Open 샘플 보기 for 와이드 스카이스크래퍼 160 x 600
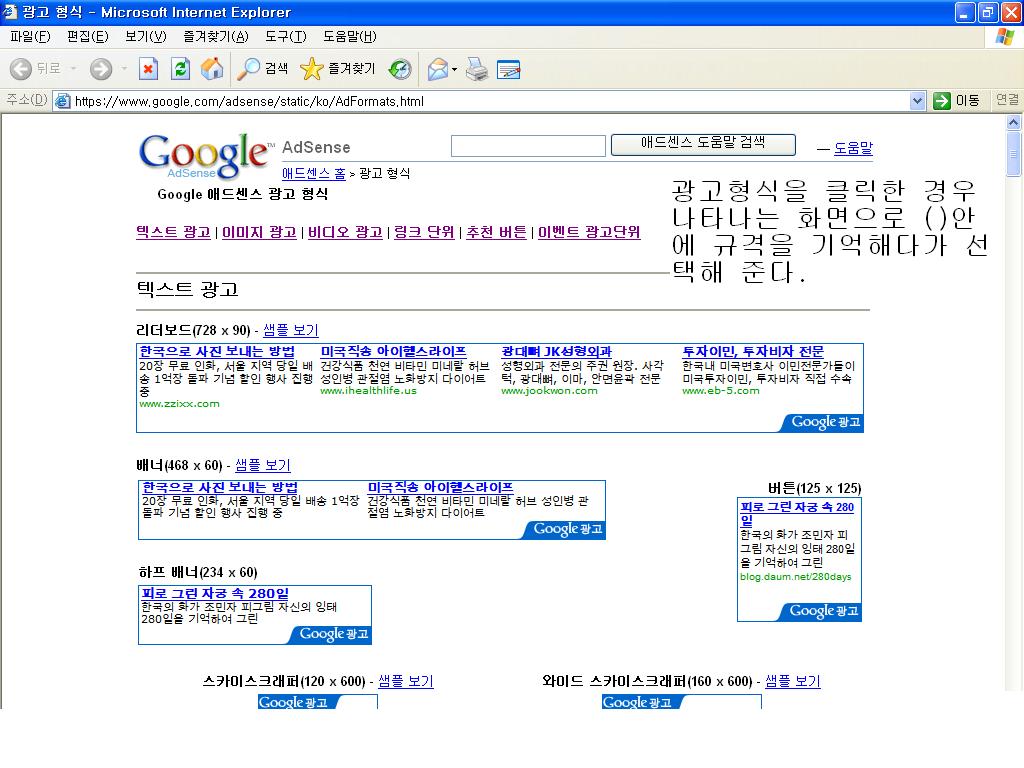The height and width of the screenshot is (768, 1024). pyautogui.click(x=792, y=681)
